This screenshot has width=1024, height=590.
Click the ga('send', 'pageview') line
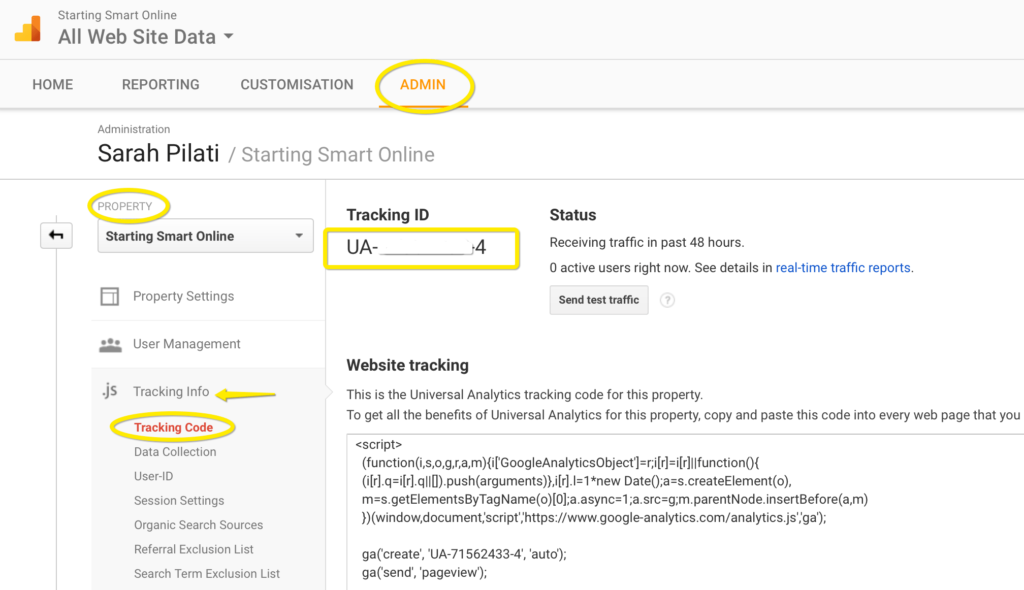(x=424, y=572)
